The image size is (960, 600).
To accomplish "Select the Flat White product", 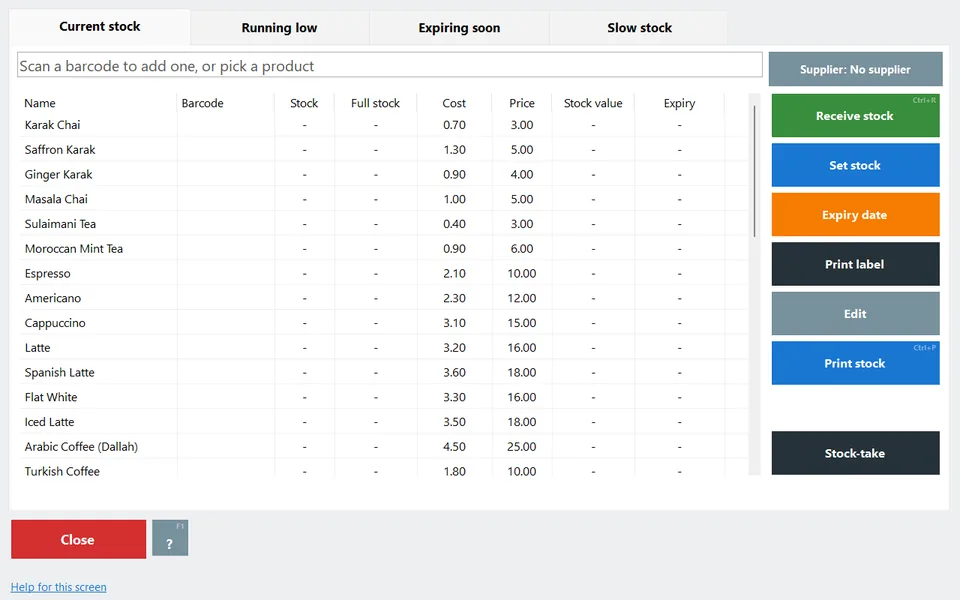I will coord(384,397).
